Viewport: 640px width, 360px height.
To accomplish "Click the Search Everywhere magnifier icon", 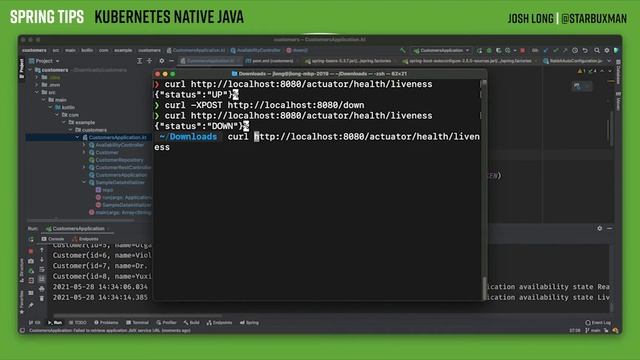I will (x=597, y=50).
